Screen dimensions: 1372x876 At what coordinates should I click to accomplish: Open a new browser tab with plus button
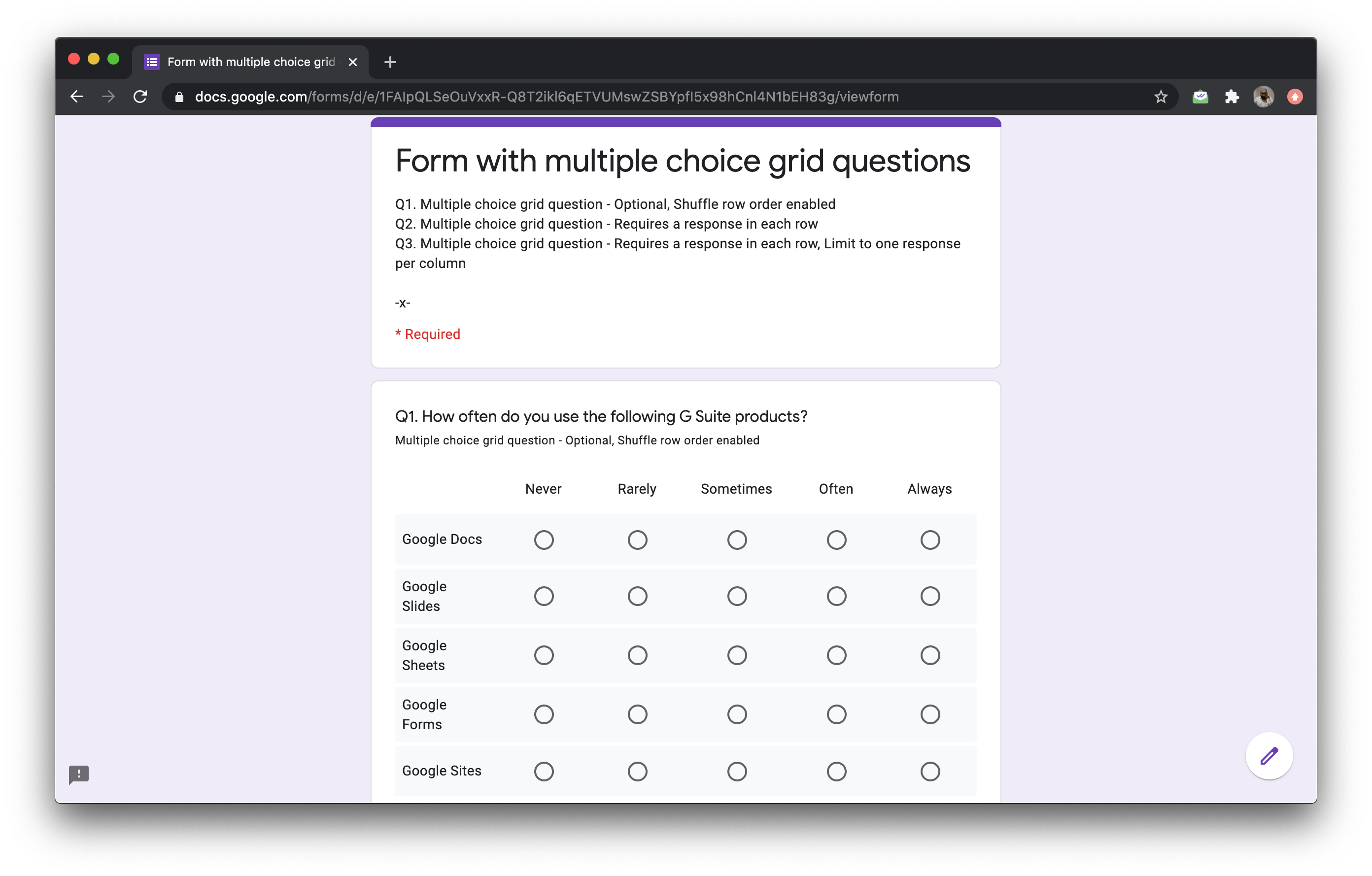390,61
